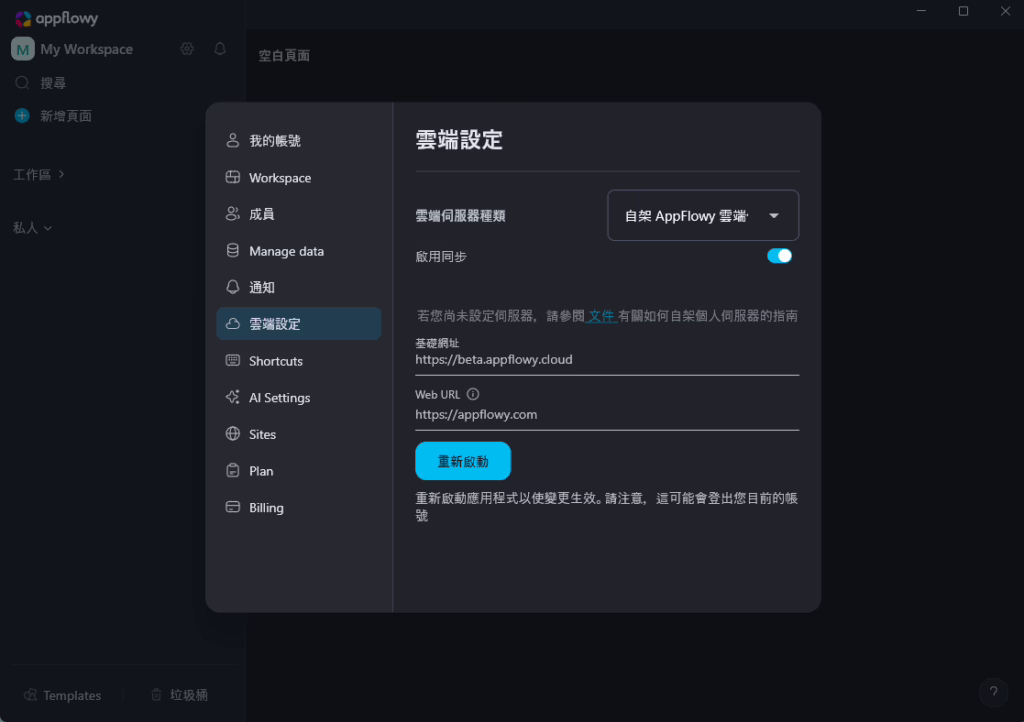Screen dimensions: 1024x722
Task: Open Templates from the sidebar footer
Action: (x=63, y=695)
